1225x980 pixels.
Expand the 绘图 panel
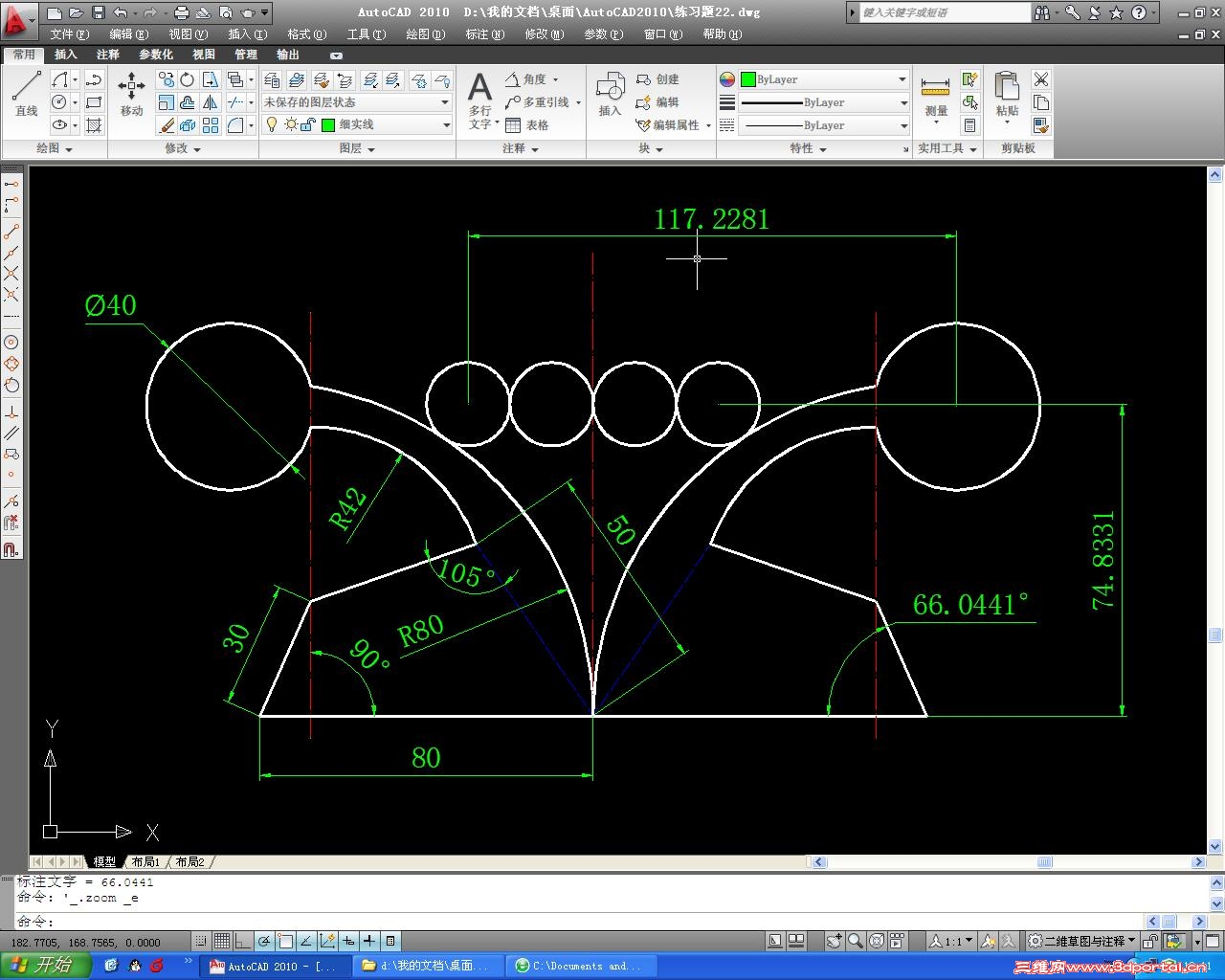55,148
